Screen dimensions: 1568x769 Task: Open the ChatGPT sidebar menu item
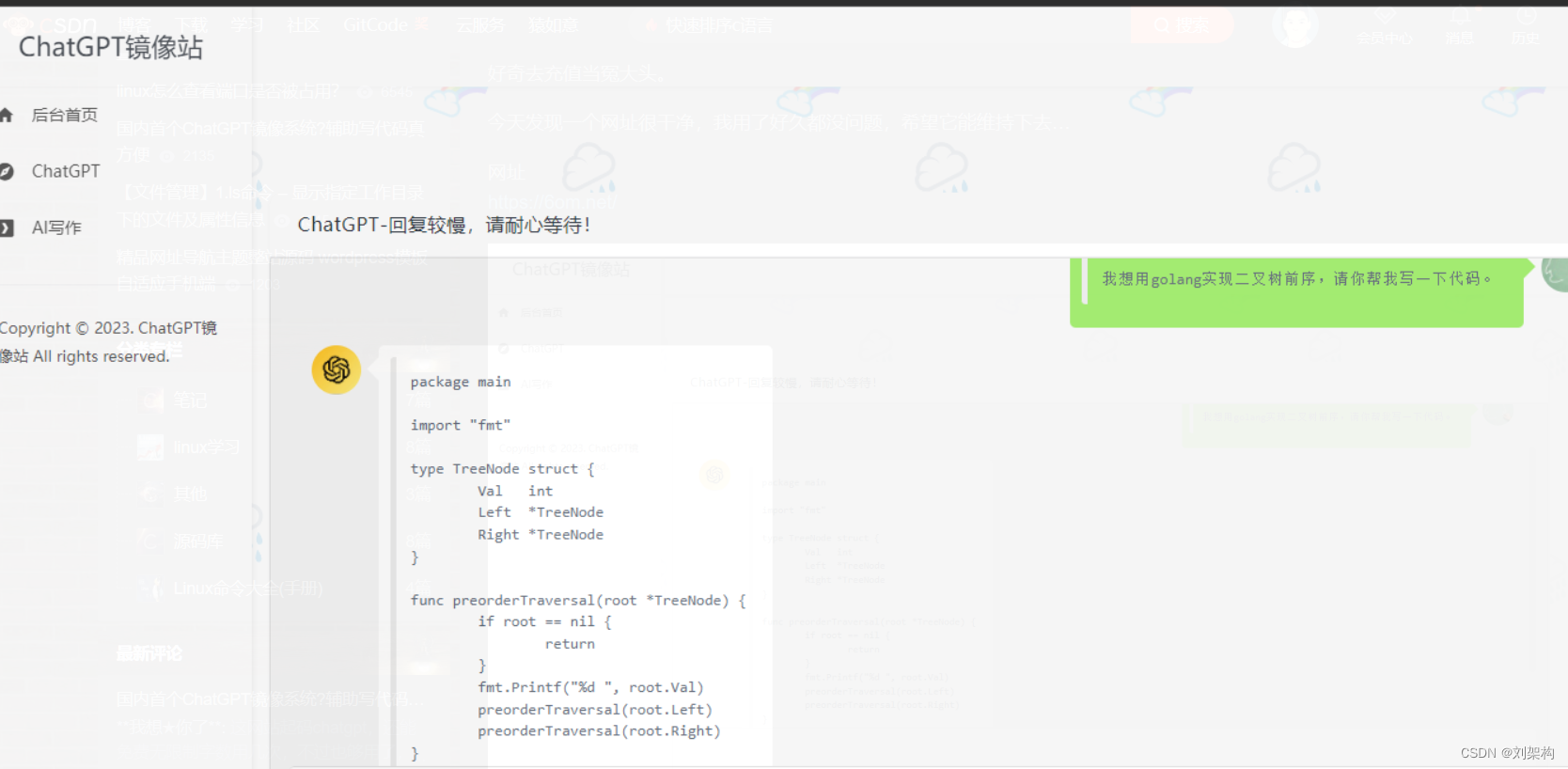(65, 171)
